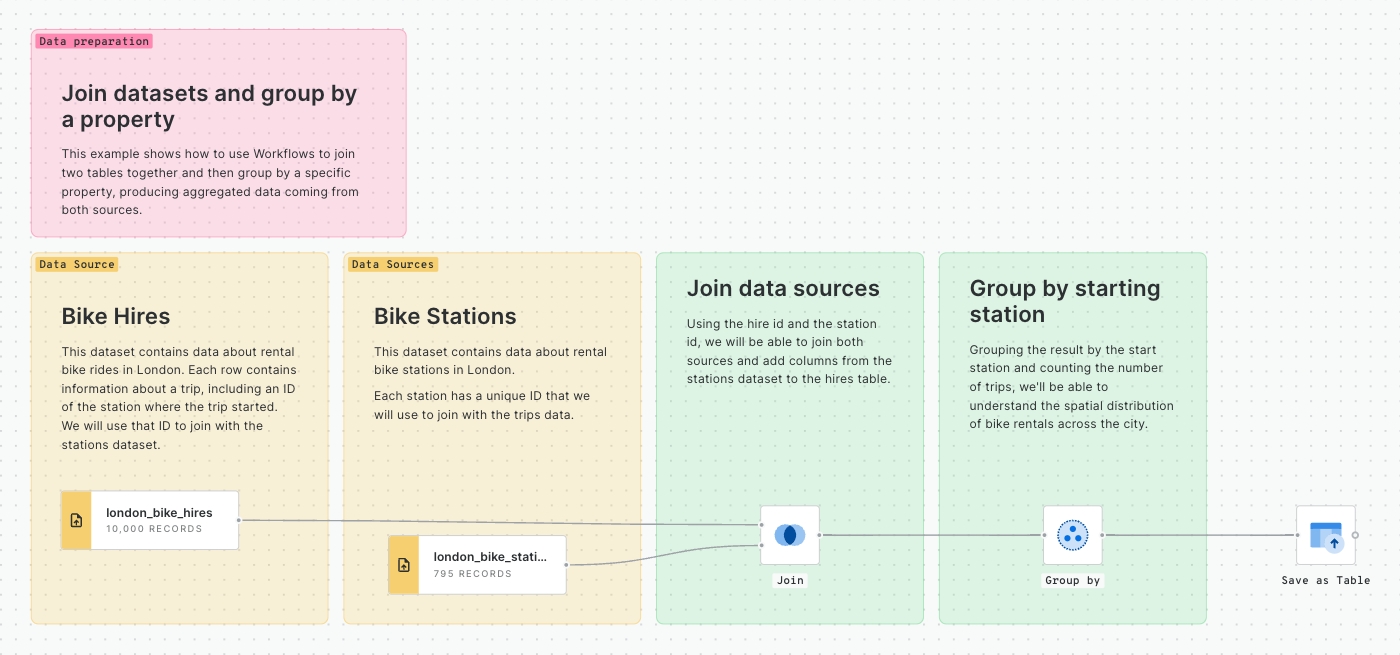Image resolution: width=1400 pixels, height=655 pixels.
Task: Click the top input port of Join node
Action: 761,525
